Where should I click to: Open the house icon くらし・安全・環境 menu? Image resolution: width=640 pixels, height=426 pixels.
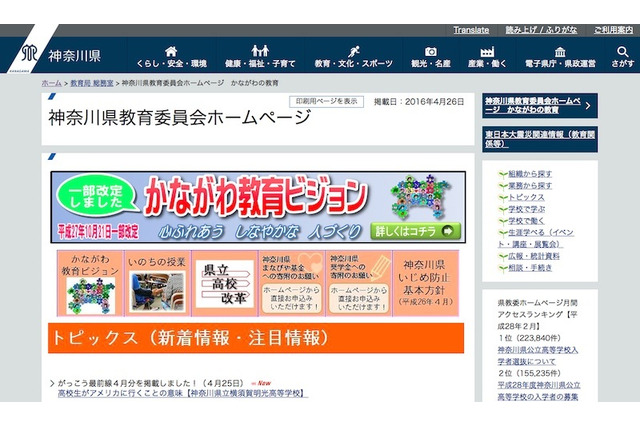(x=171, y=57)
